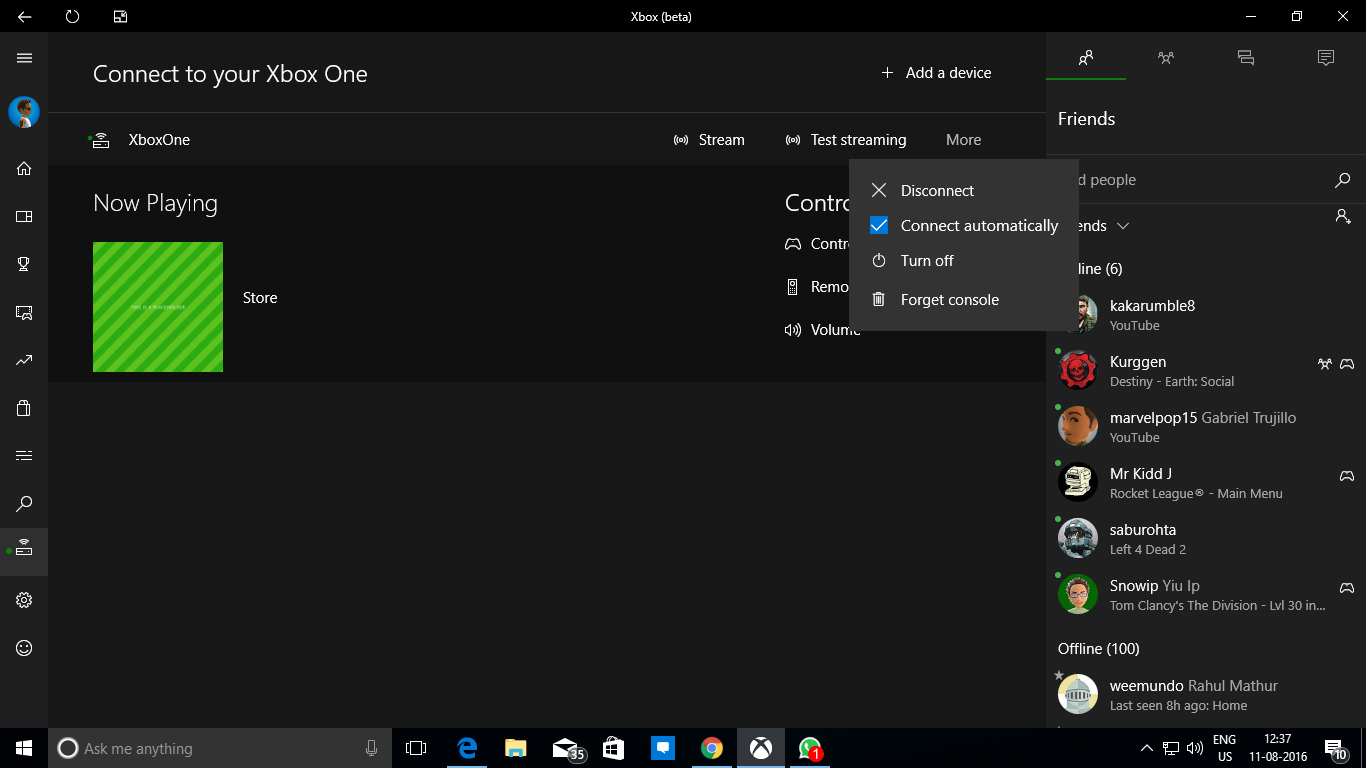
Task: Open the Remote control option
Action: (x=816, y=287)
